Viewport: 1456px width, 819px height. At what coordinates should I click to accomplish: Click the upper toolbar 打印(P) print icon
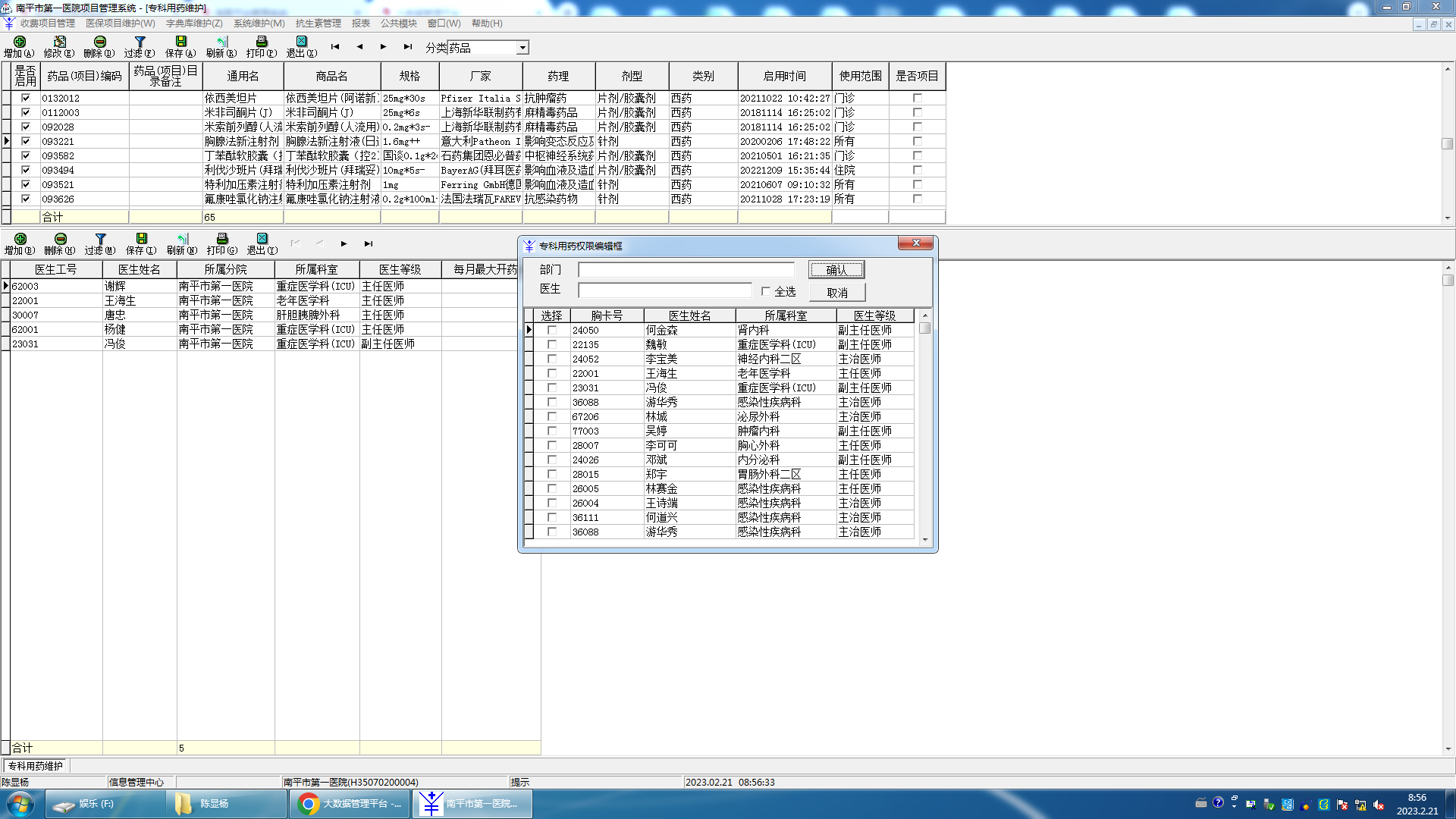(262, 42)
